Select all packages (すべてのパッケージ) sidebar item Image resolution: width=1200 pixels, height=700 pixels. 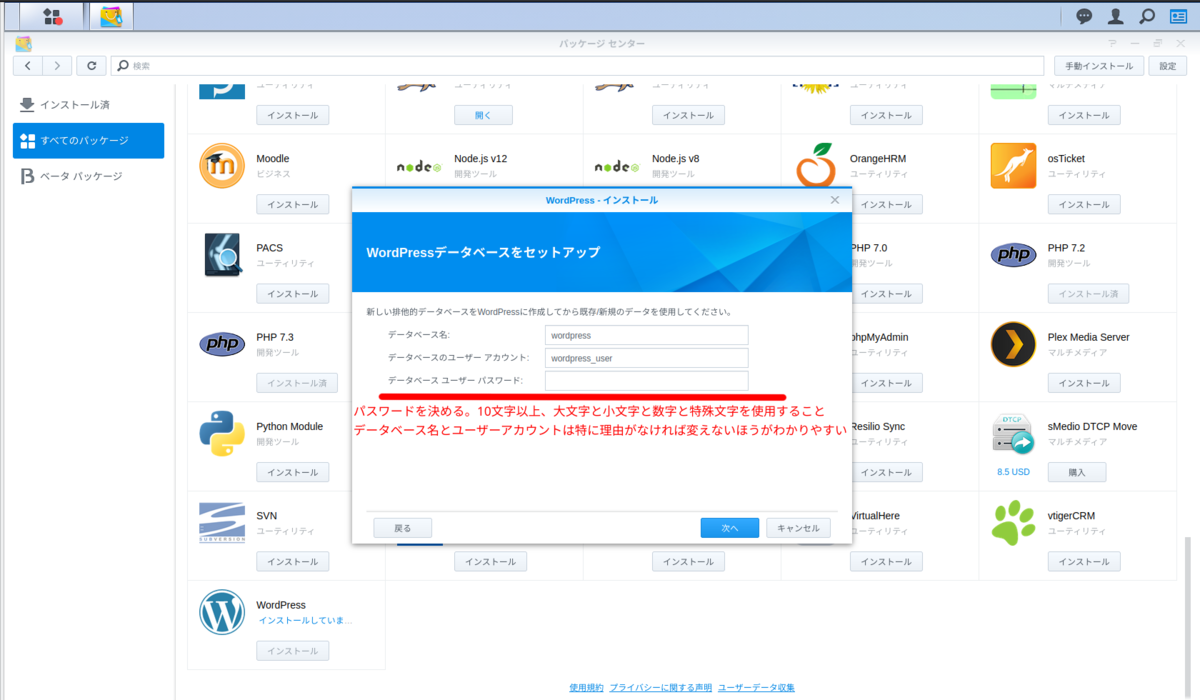88,141
